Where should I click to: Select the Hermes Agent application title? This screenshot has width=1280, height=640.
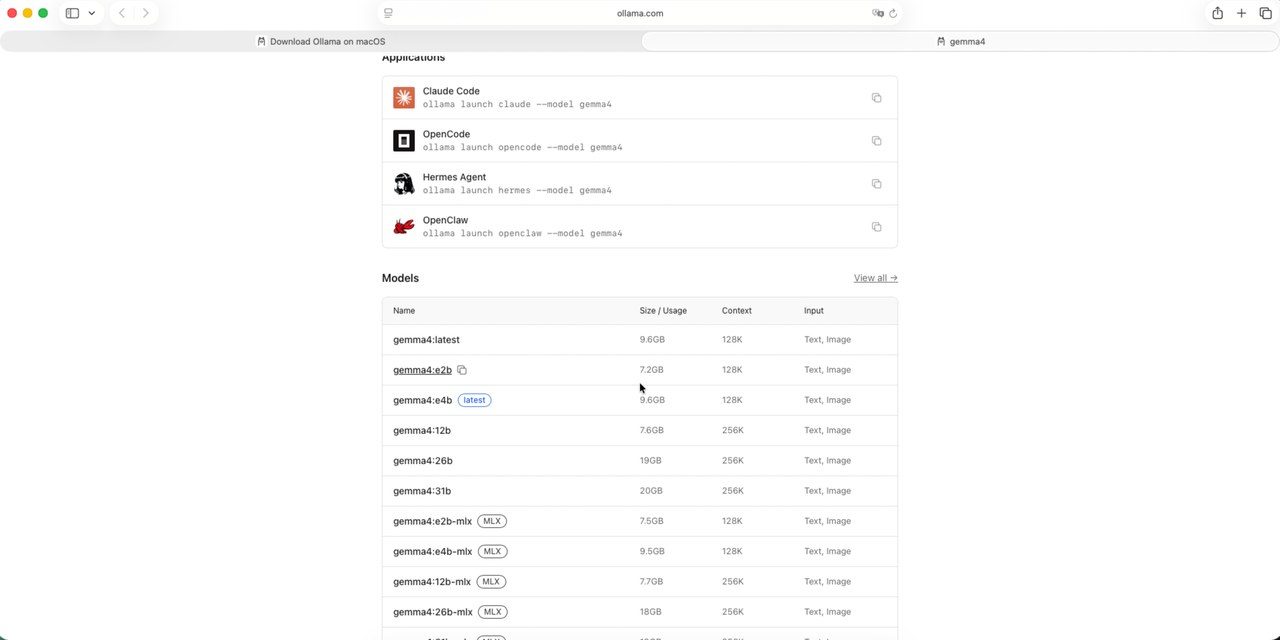pyautogui.click(x=454, y=177)
